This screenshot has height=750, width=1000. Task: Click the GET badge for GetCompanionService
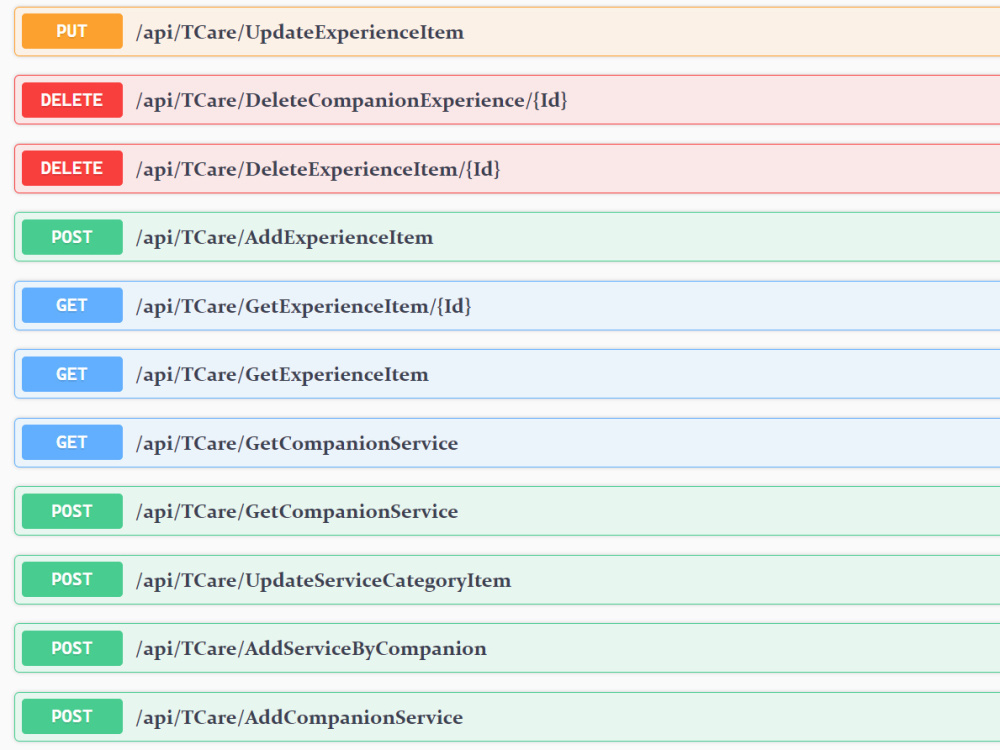pyautogui.click(x=72, y=443)
